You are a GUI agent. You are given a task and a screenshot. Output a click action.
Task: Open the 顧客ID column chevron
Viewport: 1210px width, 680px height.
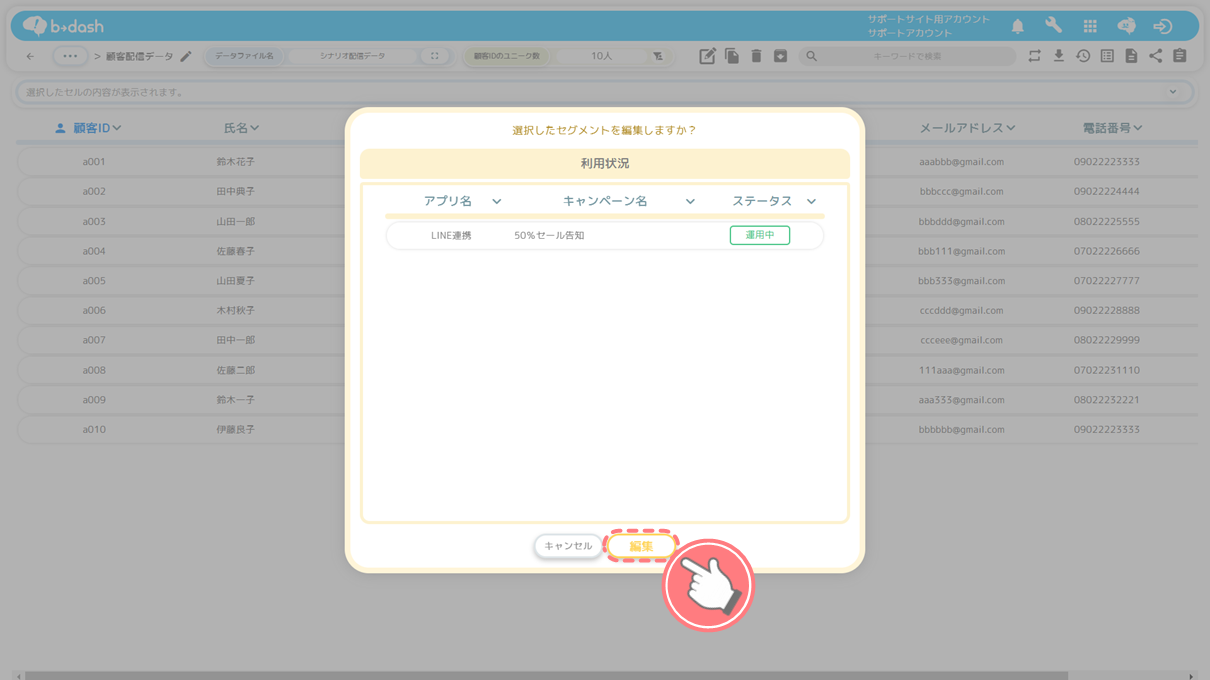[117, 128]
